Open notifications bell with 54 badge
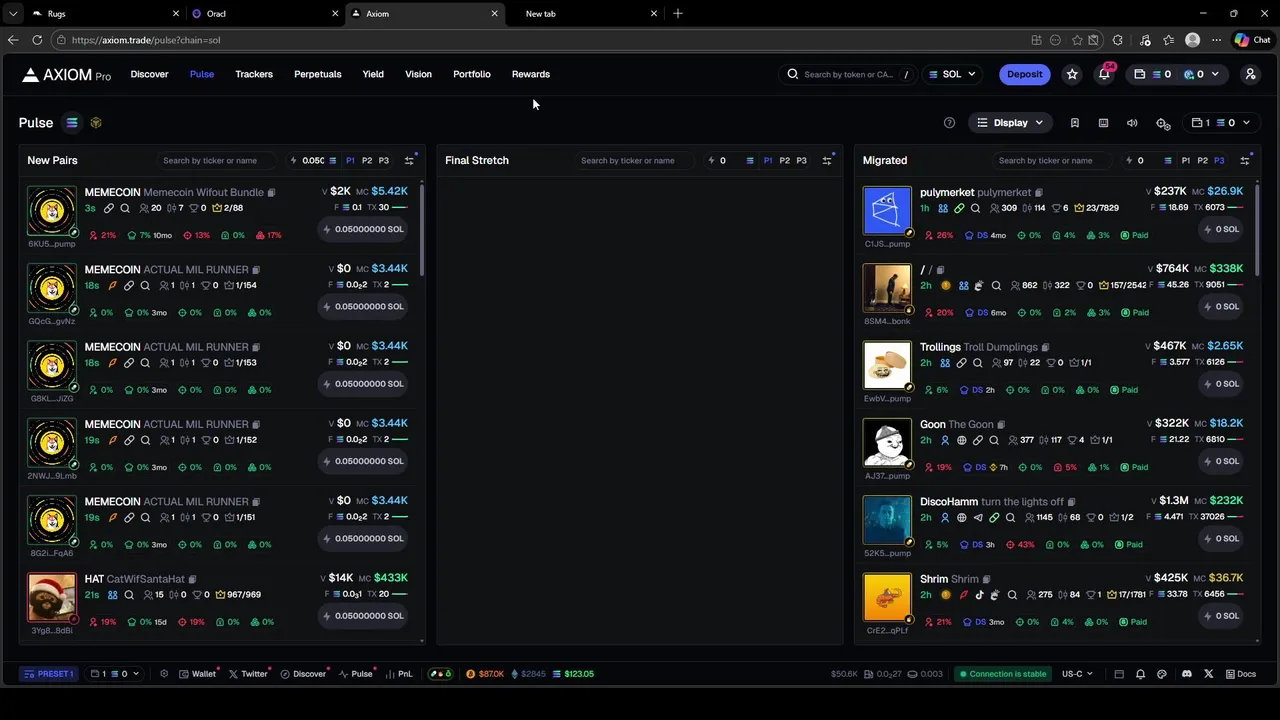Image resolution: width=1280 pixels, height=720 pixels. [1104, 74]
